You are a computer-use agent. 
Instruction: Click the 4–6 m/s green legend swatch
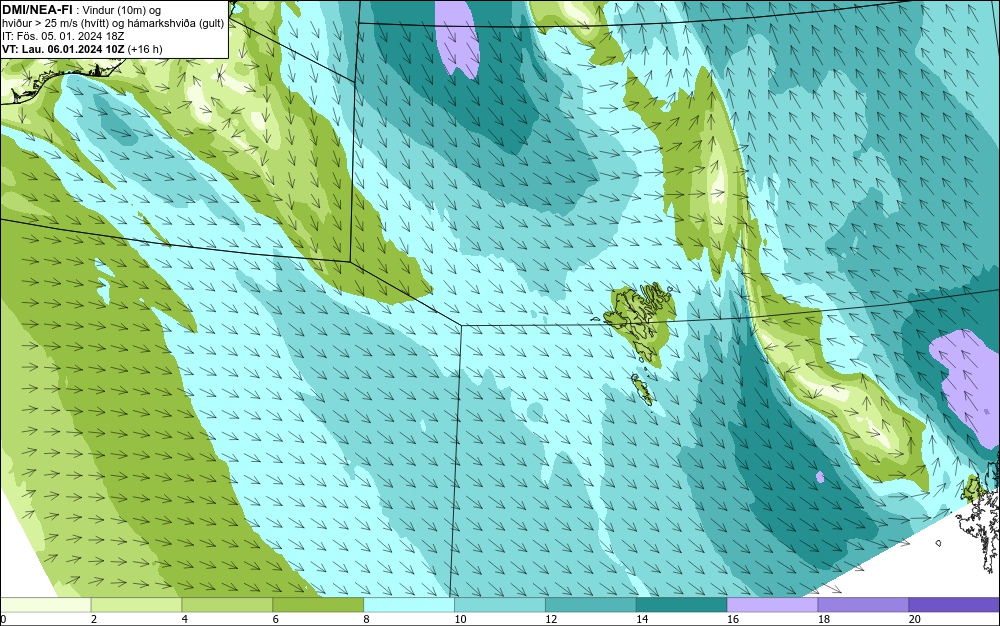point(227,604)
